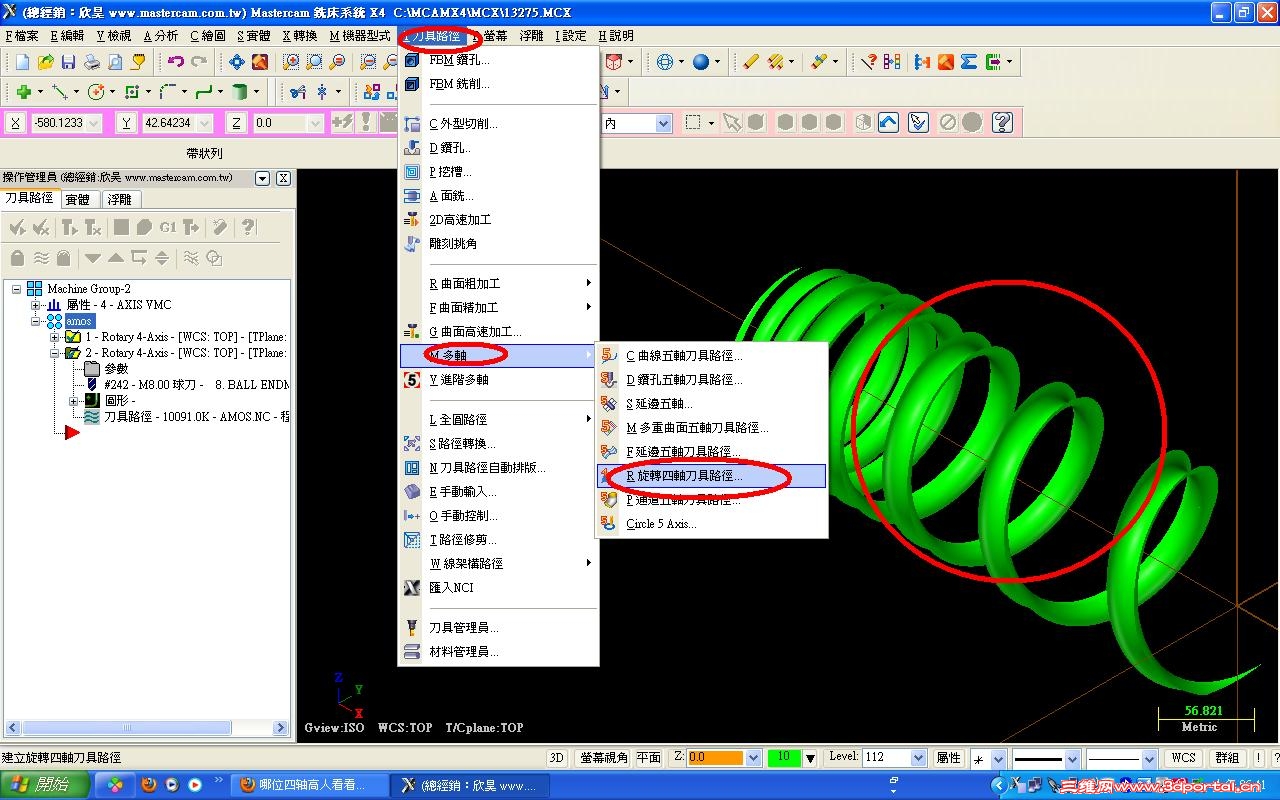Choose R 旋轉四軸刀具路徑 from the submenu
The height and width of the screenshot is (800, 1280).
(711, 476)
